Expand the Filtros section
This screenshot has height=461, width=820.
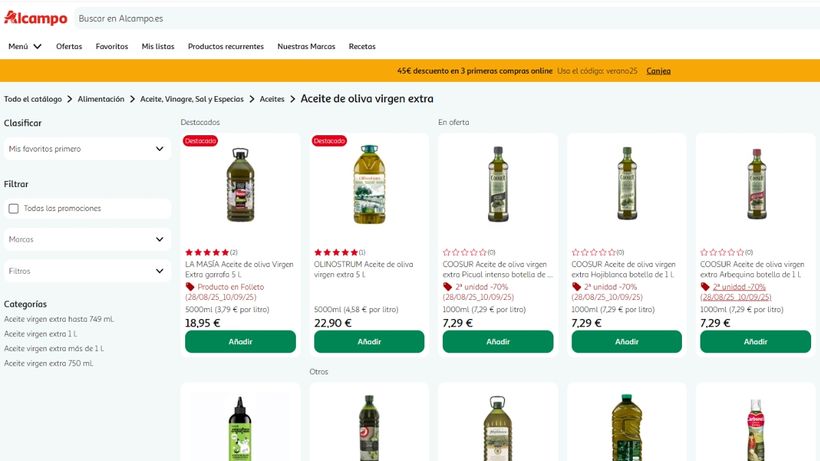86,271
